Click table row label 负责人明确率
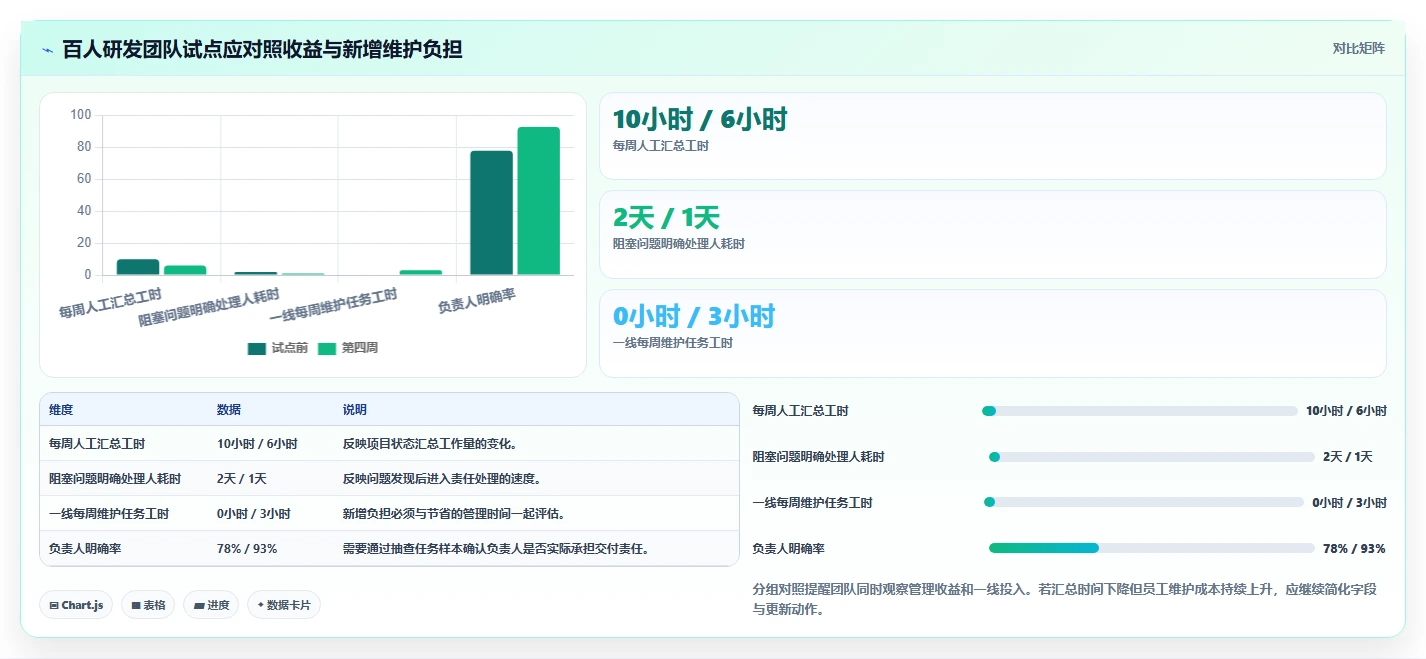1426x659 pixels. click(85, 548)
